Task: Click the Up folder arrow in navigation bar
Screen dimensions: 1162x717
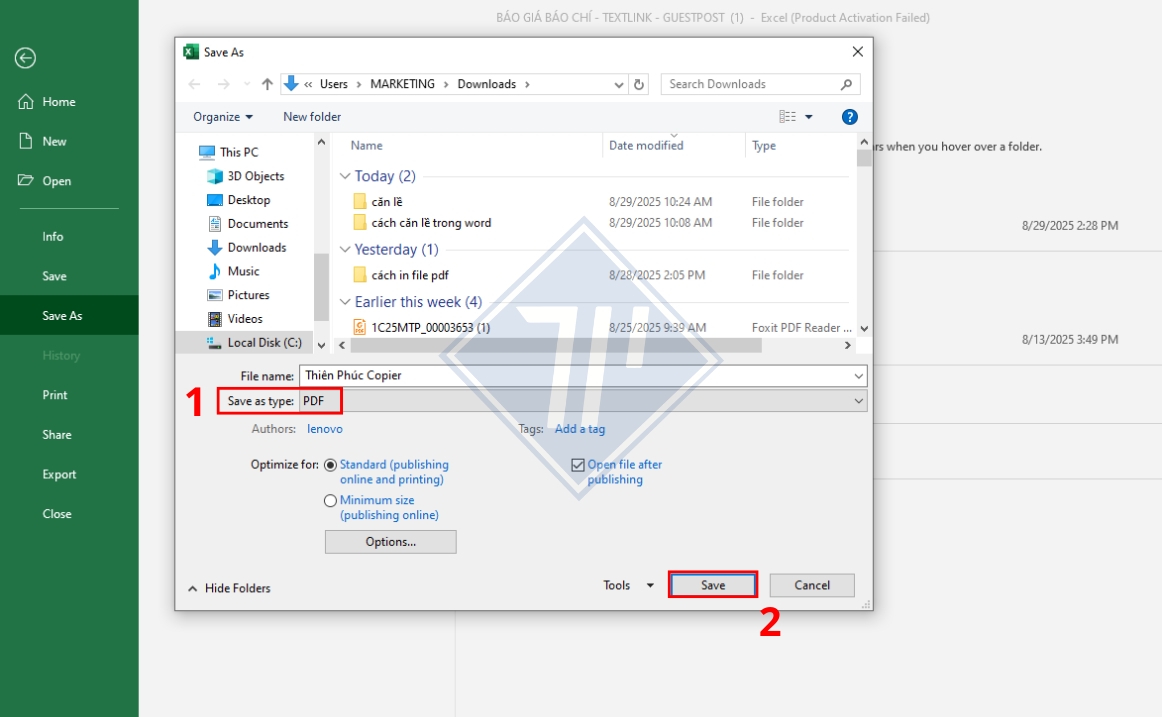Action: pos(267,84)
